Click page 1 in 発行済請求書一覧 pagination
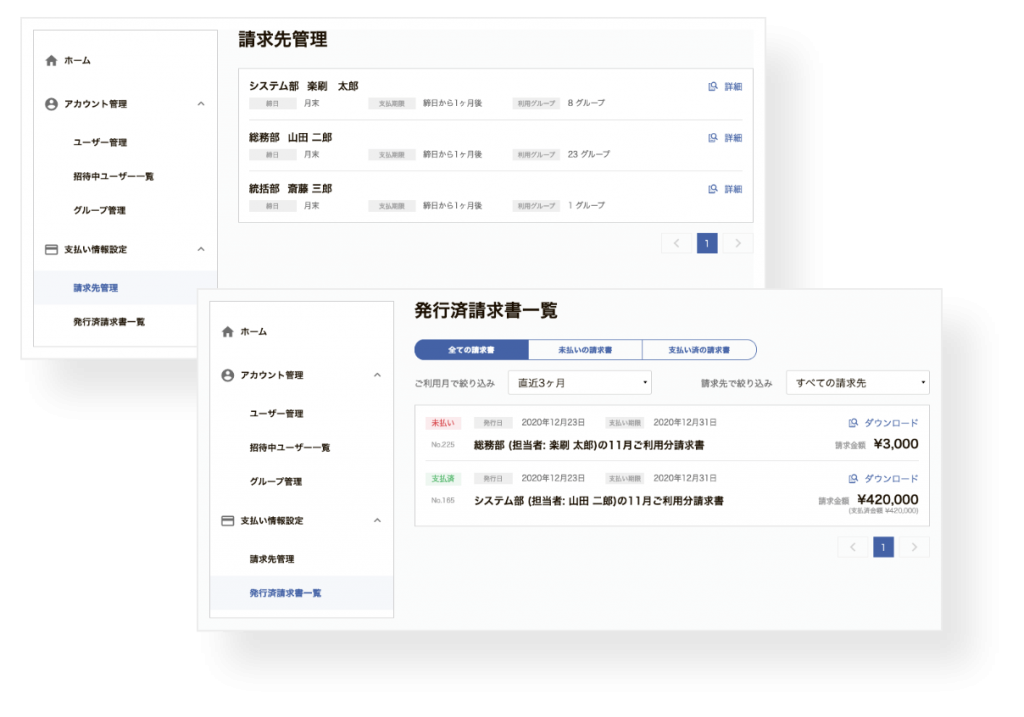This screenshot has height=717, width=1024. point(884,547)
